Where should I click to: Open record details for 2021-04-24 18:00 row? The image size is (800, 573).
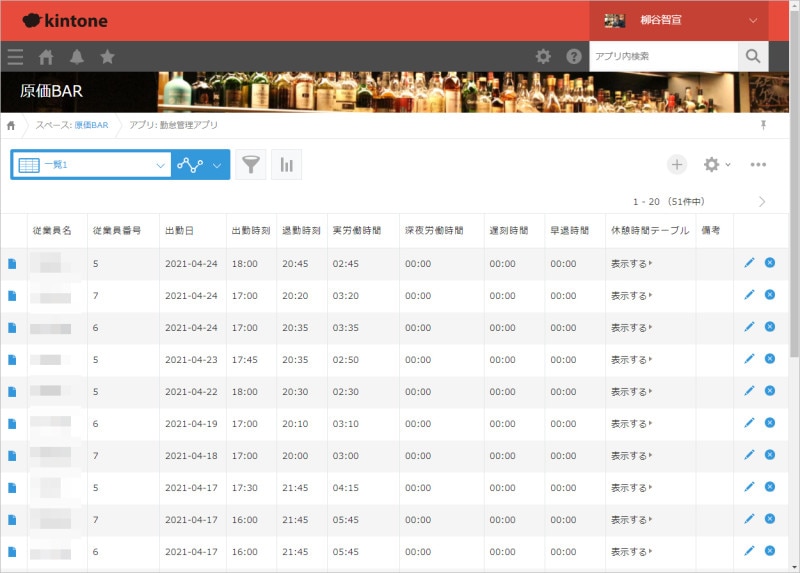pos(12,264)
